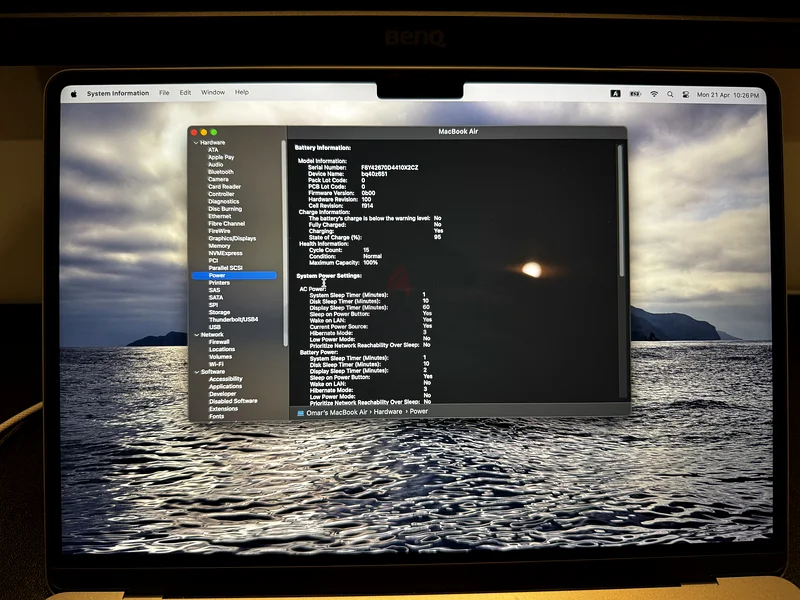The image size is (800, 600).
Task: Click Power in the path bar
Action: [x=419, y=411]
